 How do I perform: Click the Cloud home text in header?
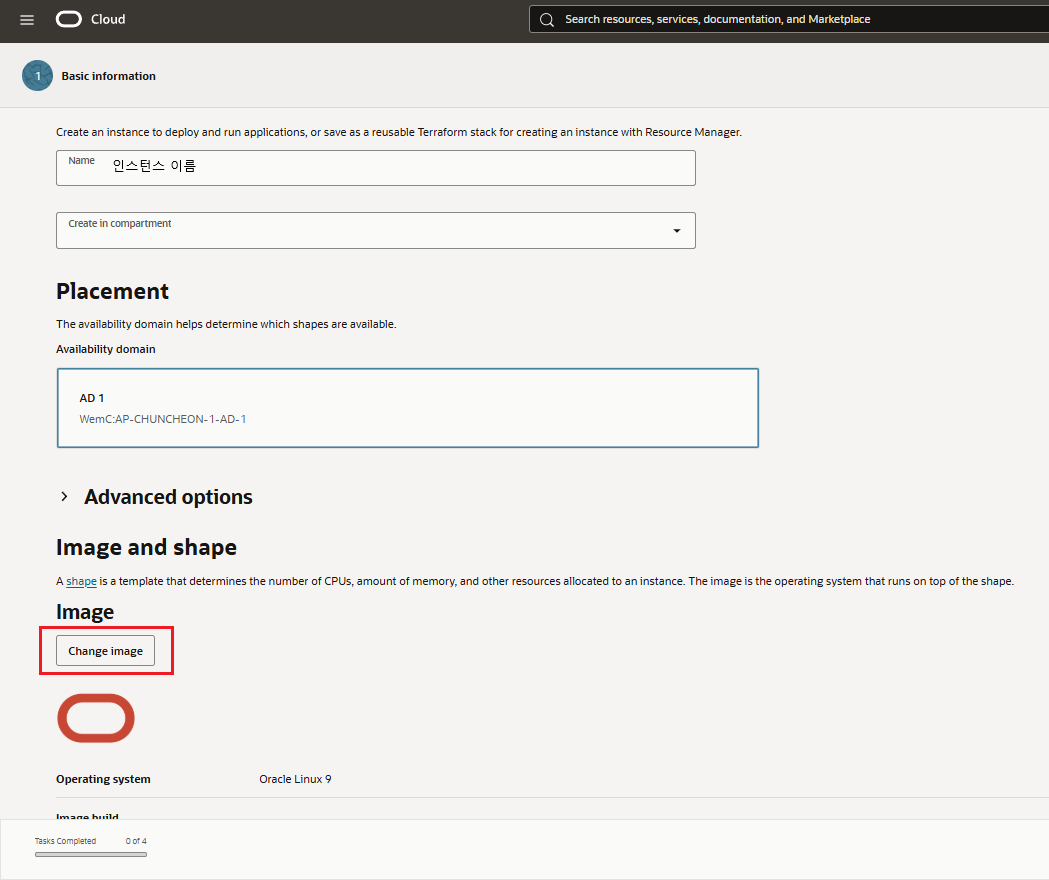(108, 20)
